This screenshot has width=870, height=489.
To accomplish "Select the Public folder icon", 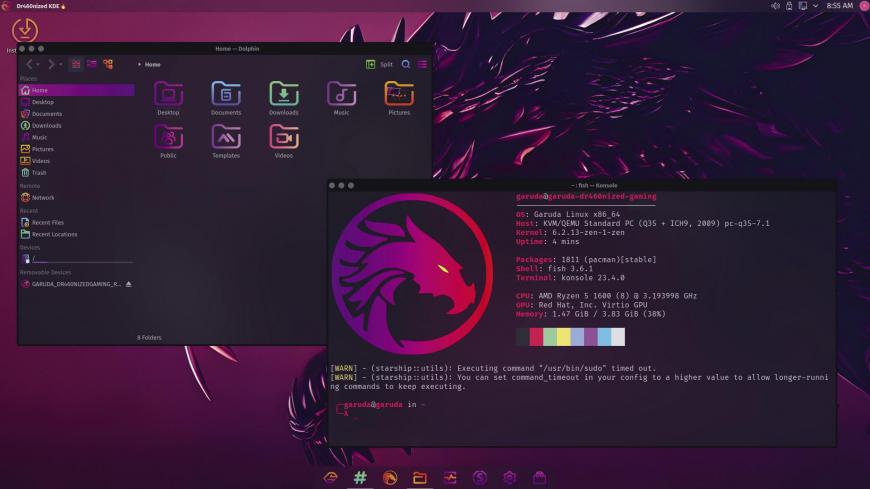I will tap(168, 142).
